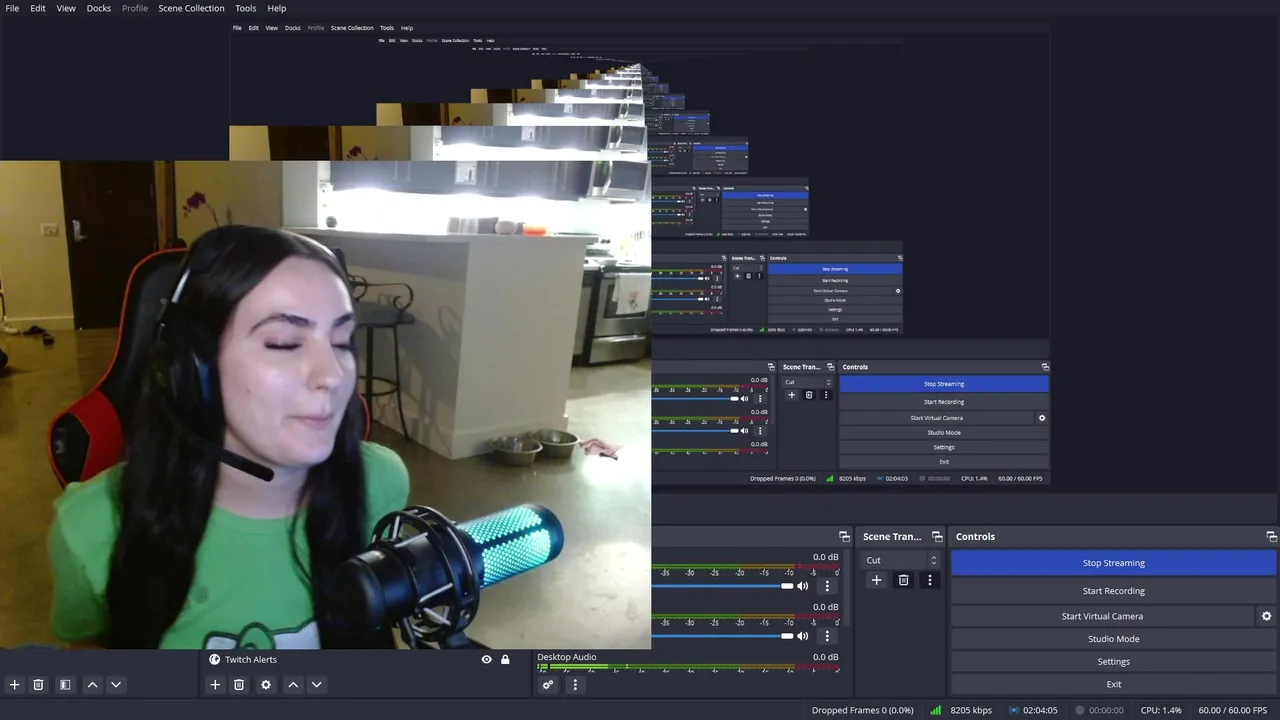
Task: Start the Virtual Camera
Action: [x=1102, y=616]
